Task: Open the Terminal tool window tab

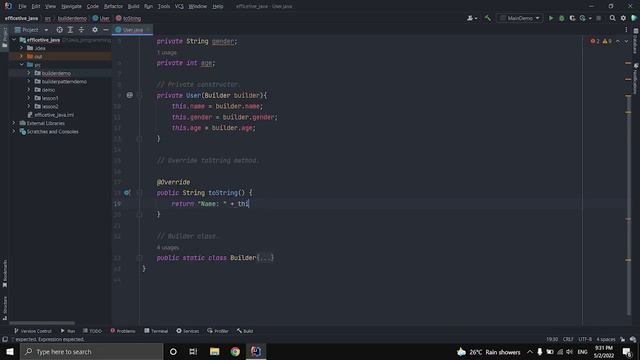Action: (x=156, y=331)
